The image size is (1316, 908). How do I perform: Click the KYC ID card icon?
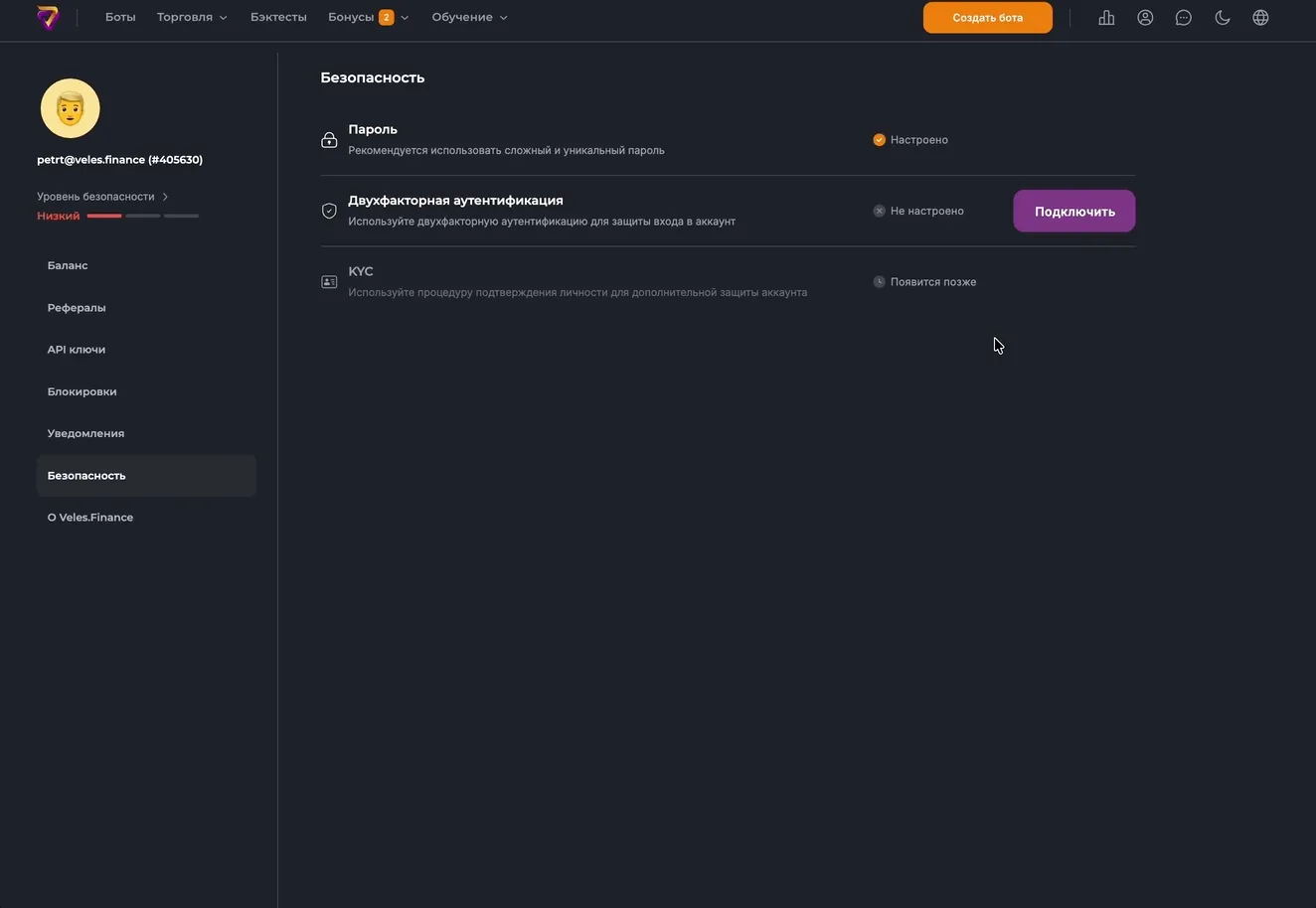pyautogui.click(x=329, y=282)
